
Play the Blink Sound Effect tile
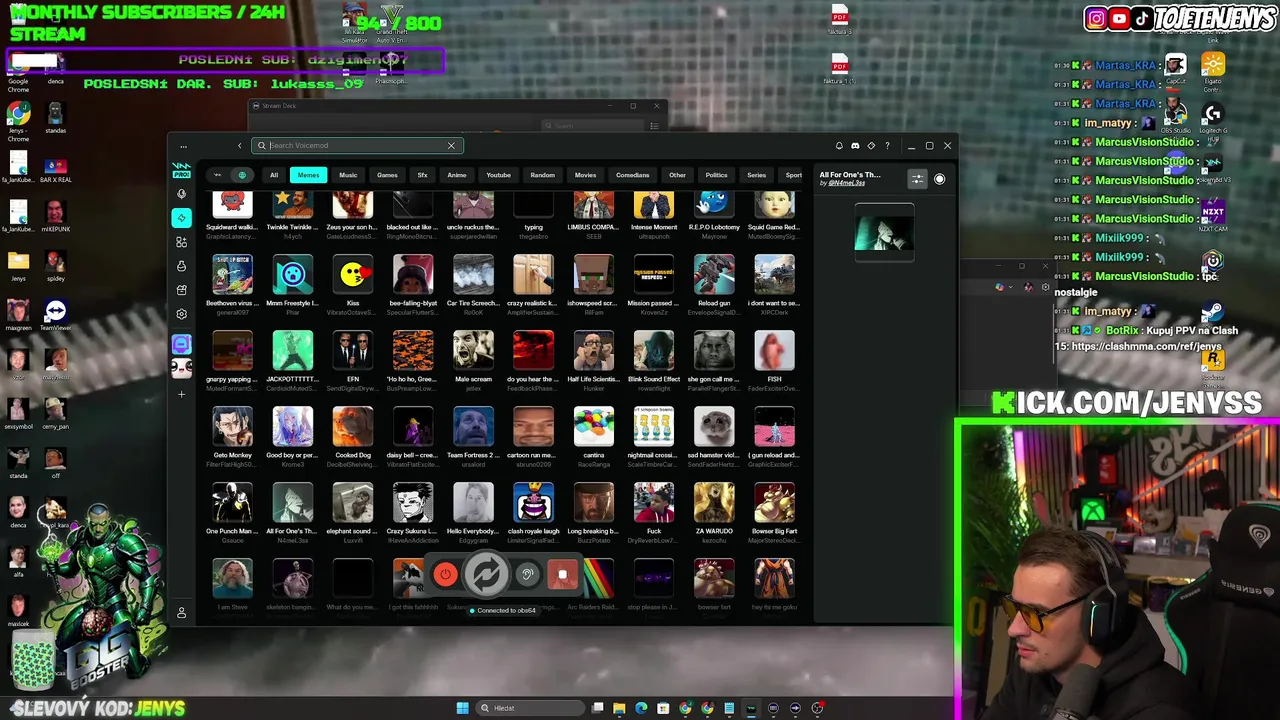654,350
